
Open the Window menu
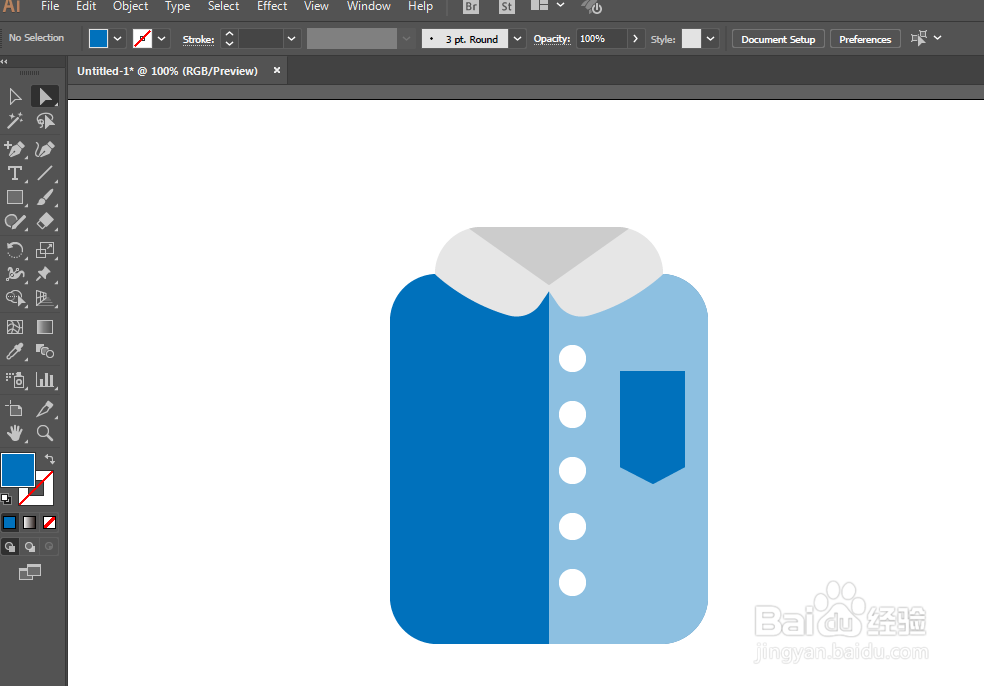pos(368,6)
